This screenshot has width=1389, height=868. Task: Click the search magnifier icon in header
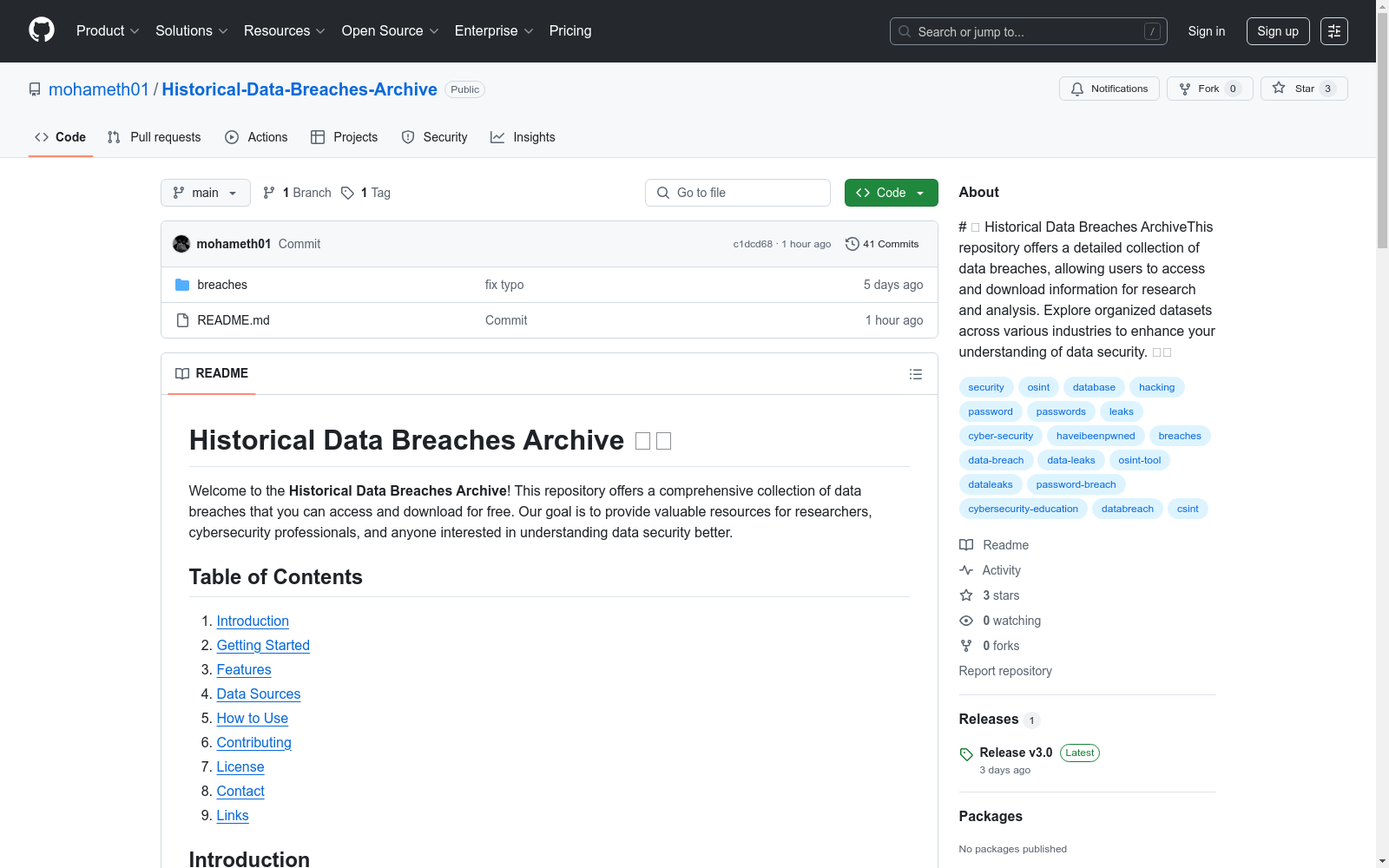(x=905, y=31)
